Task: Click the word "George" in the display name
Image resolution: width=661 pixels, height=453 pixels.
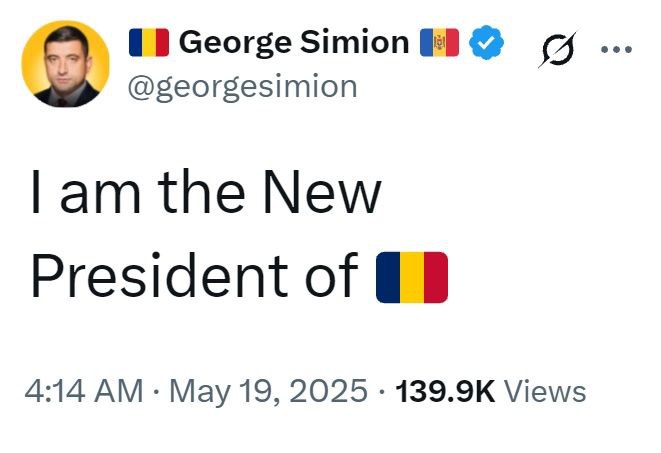Action: point(235,42)
